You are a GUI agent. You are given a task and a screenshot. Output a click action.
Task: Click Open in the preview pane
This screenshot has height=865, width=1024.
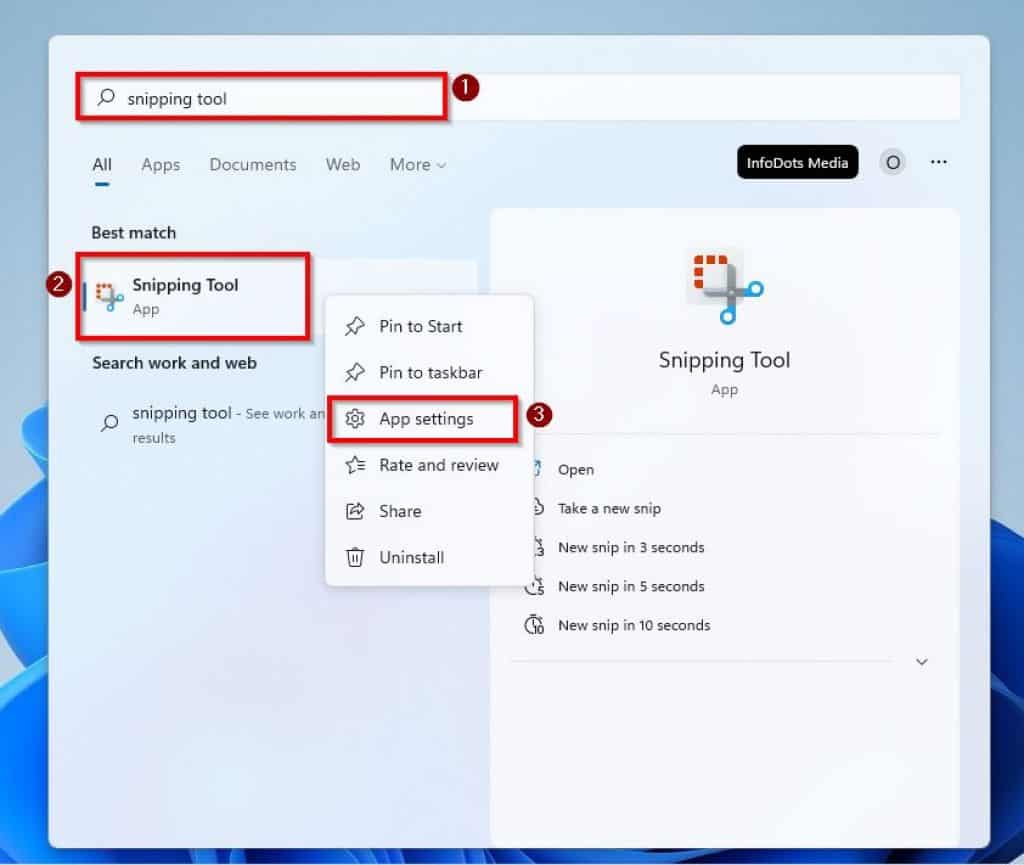(x=576, y=470)
